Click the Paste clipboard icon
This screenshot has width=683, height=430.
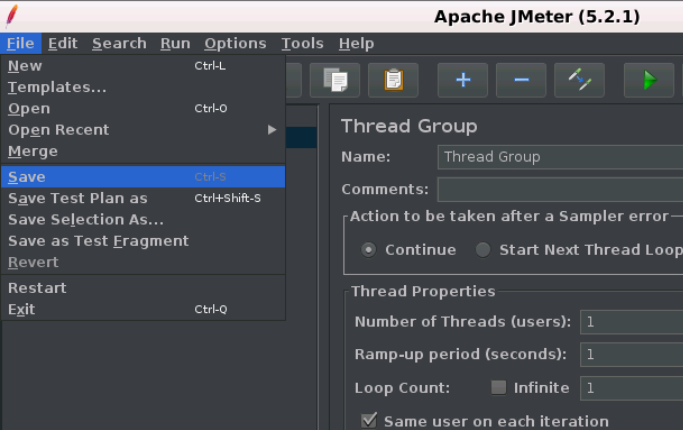click(393, 80)
